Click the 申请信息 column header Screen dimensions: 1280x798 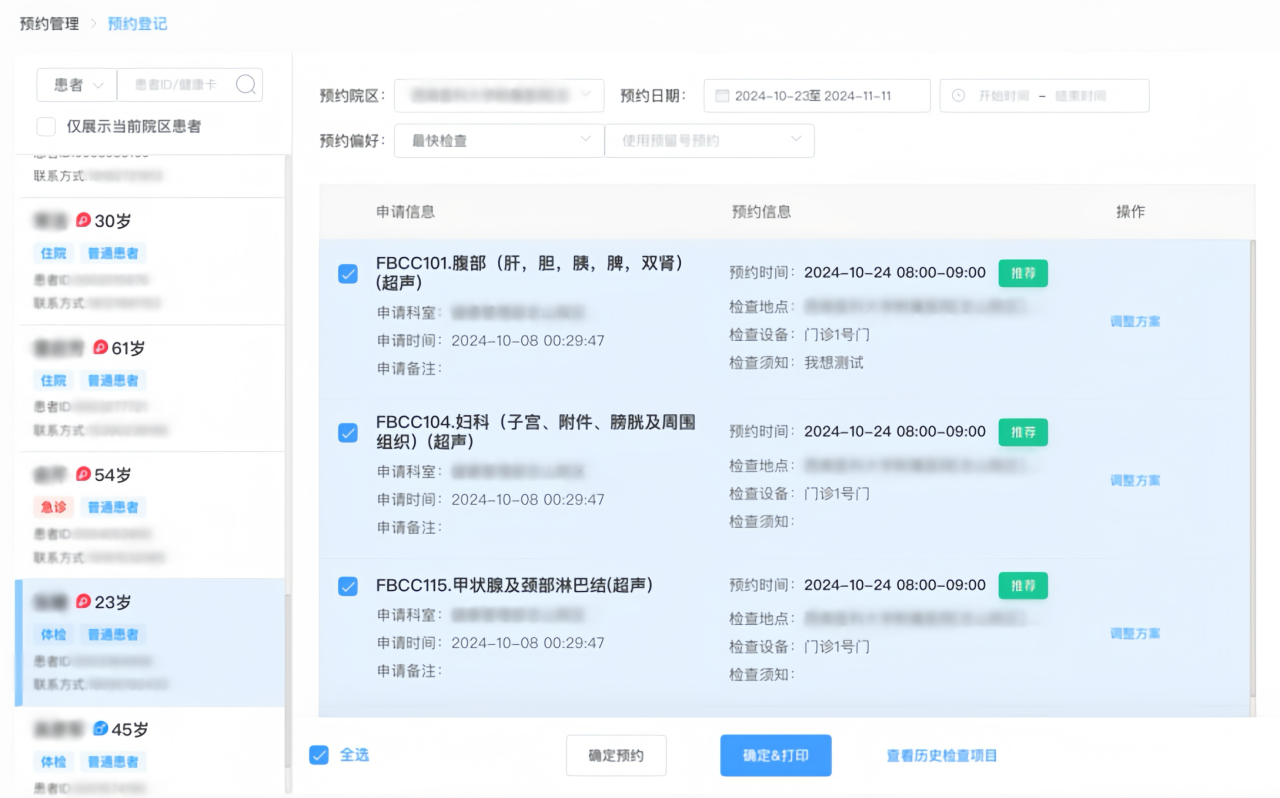(x=405, y=212)
